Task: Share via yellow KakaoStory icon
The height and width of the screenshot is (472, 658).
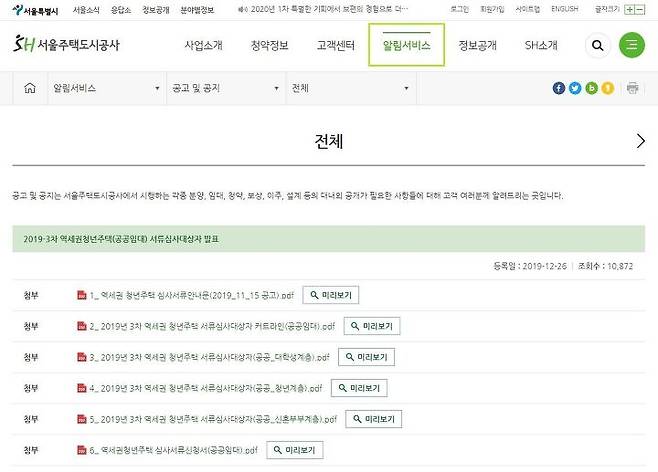Action: [x=607, y=88]
